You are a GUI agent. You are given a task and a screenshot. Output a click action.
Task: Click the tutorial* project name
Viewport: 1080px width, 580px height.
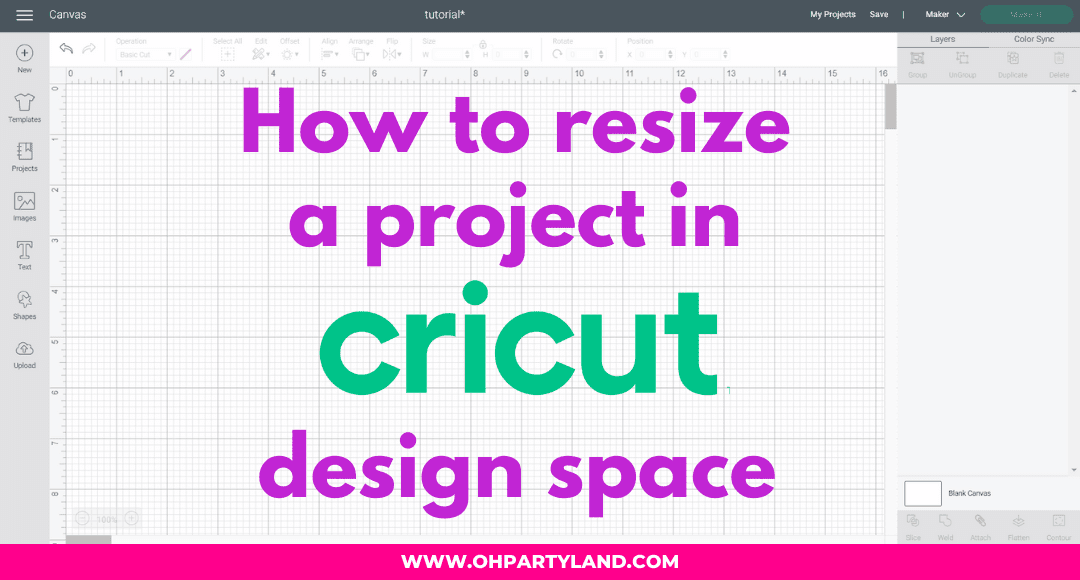pos(444,14)
